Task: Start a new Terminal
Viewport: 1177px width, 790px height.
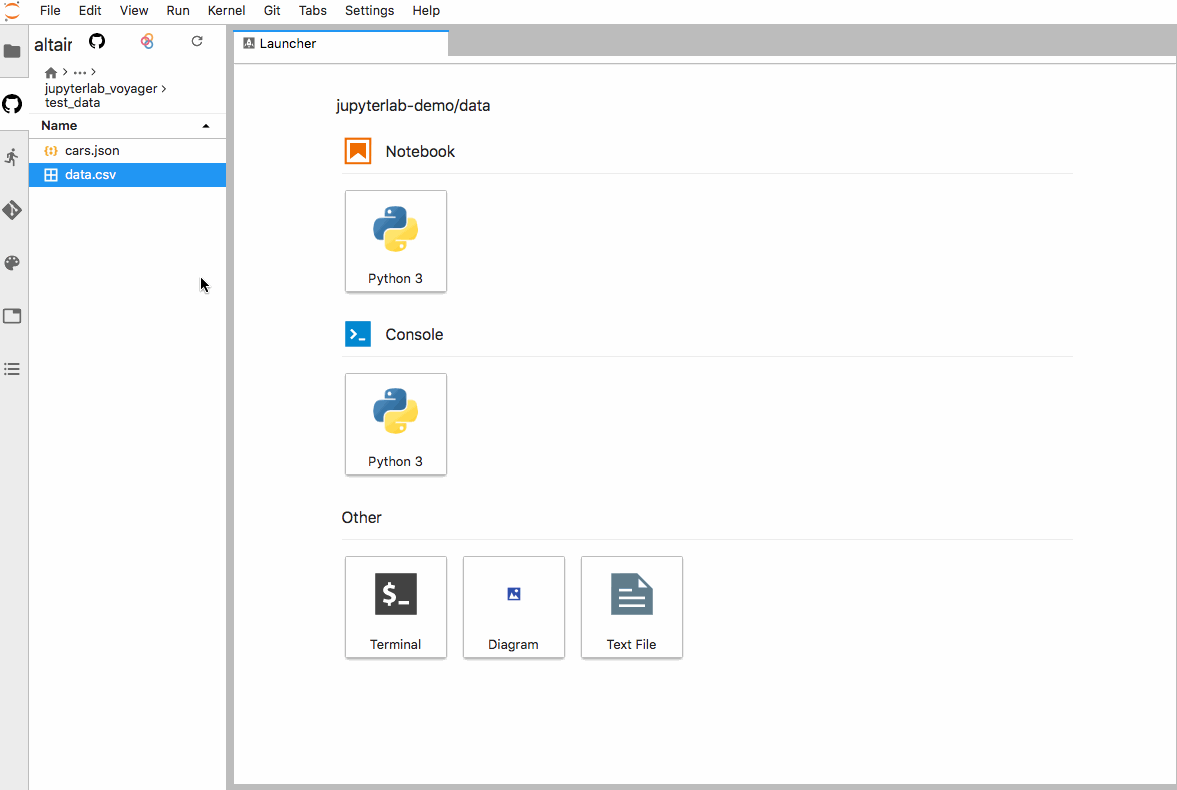Action: coord(396,608)
